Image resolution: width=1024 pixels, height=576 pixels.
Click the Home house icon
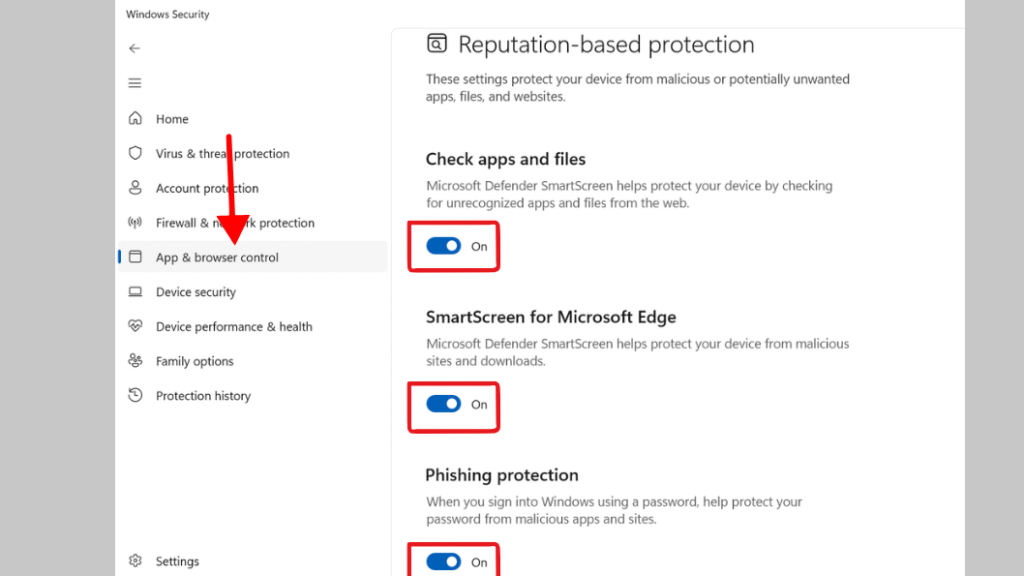point(135,118)
